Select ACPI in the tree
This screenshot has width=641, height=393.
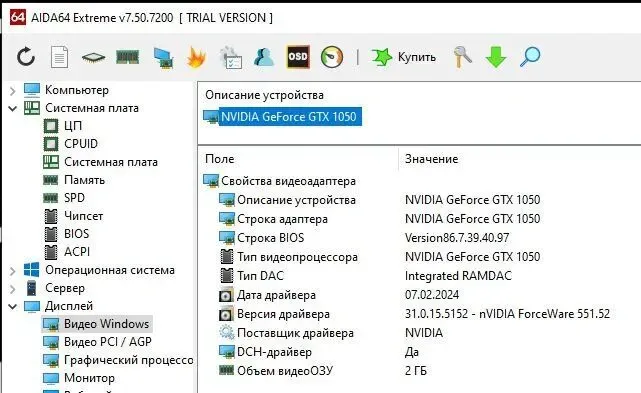point(77,252)
